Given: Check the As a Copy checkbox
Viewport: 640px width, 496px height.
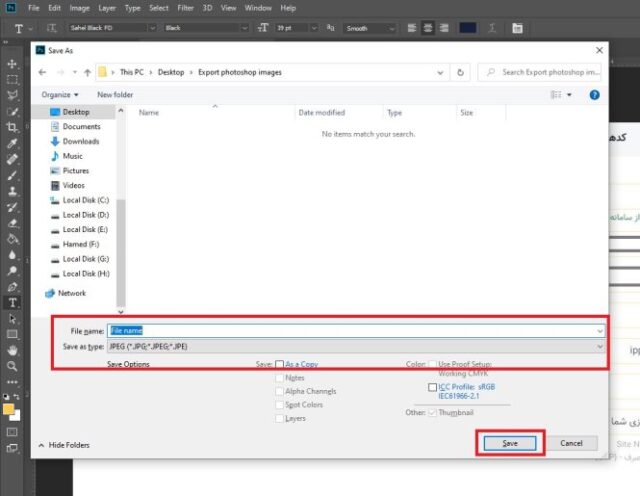Looking at the screenshot, I should (280, 364).
